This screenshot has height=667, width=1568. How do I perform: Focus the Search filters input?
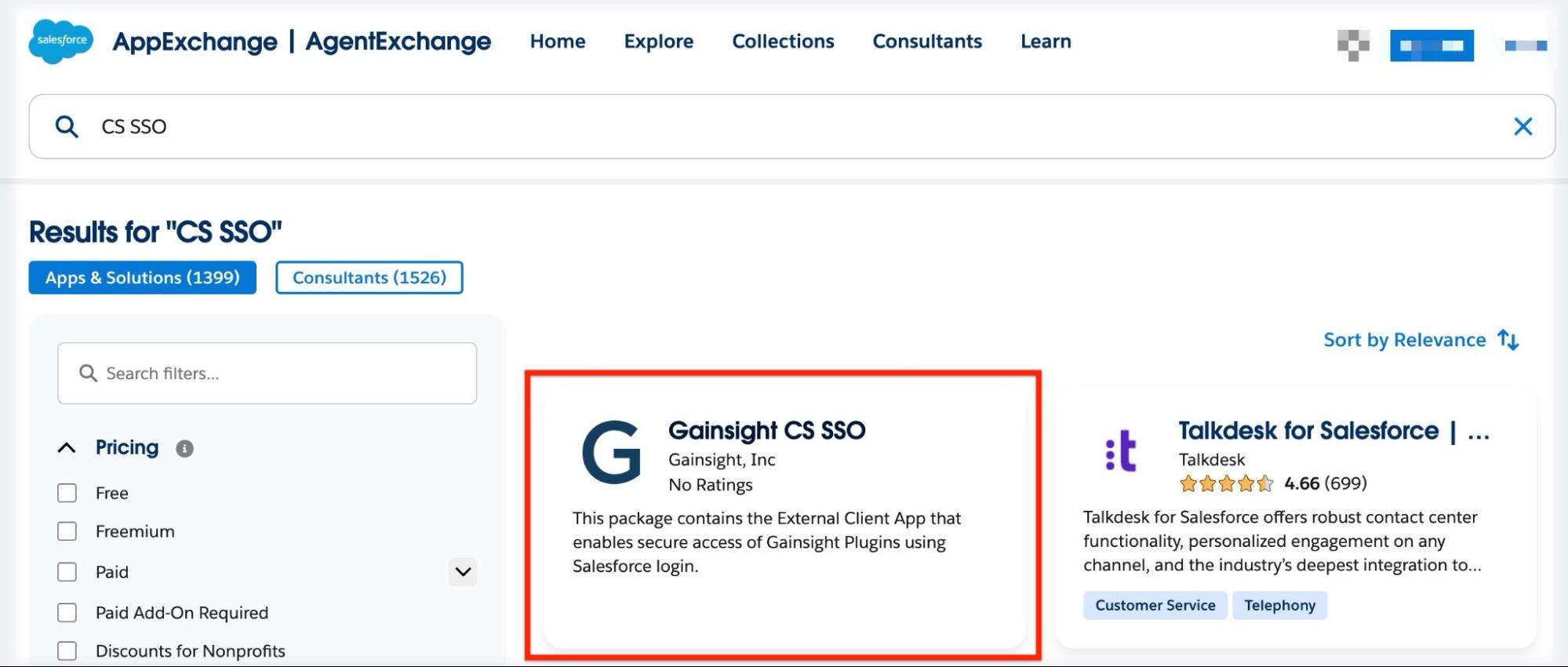click(267, 374)
